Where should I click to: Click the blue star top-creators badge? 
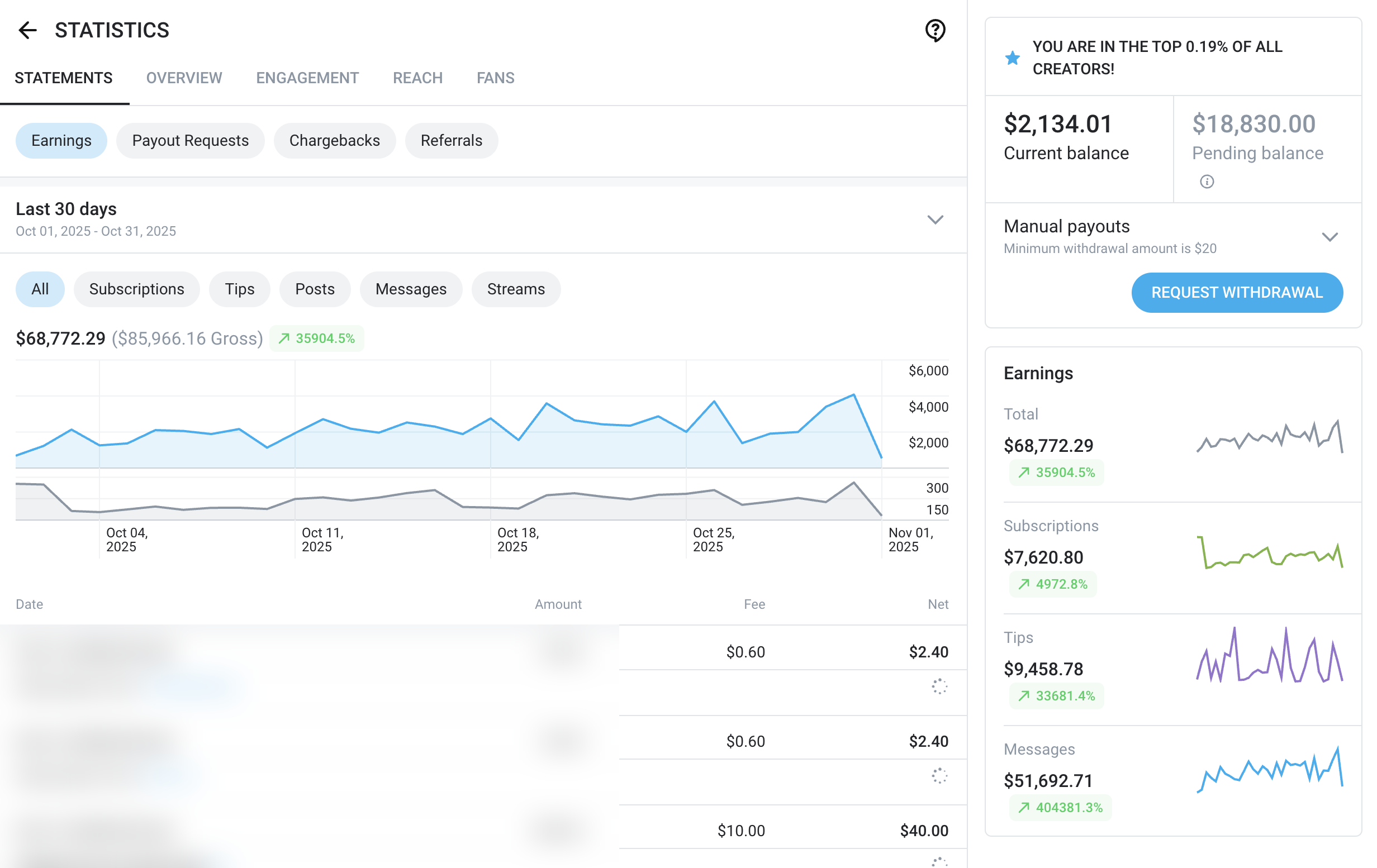click(x=1012, y=57)
